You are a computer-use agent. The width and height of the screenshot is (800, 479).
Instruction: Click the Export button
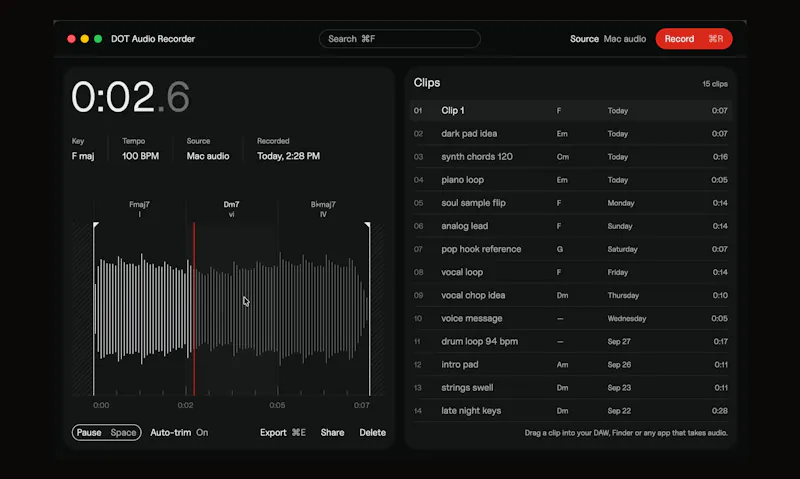(283, 433)
